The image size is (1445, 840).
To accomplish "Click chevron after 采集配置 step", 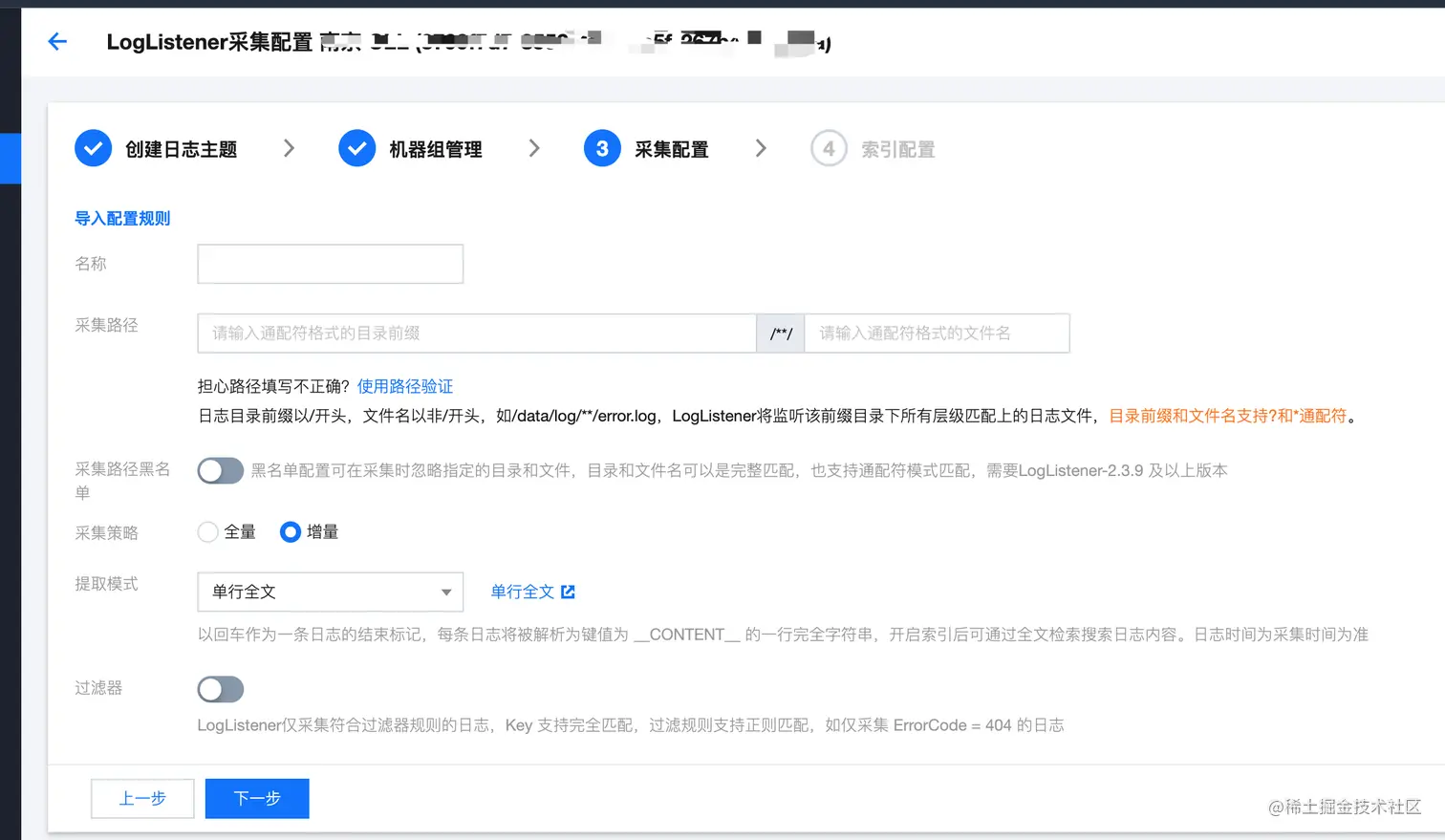I will pyautogui.click(x=761, y=148).
